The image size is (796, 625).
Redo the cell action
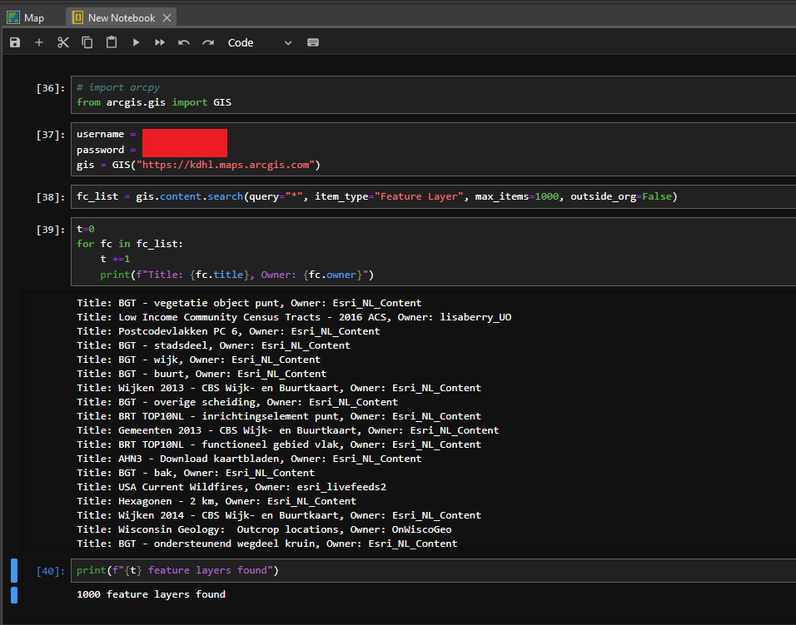208,43
